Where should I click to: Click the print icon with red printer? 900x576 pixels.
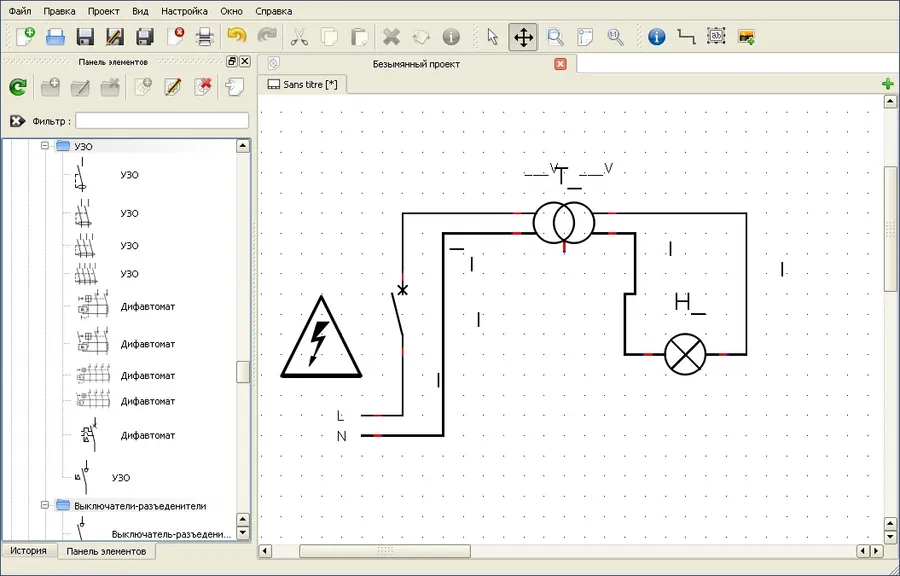coord(204,37)
